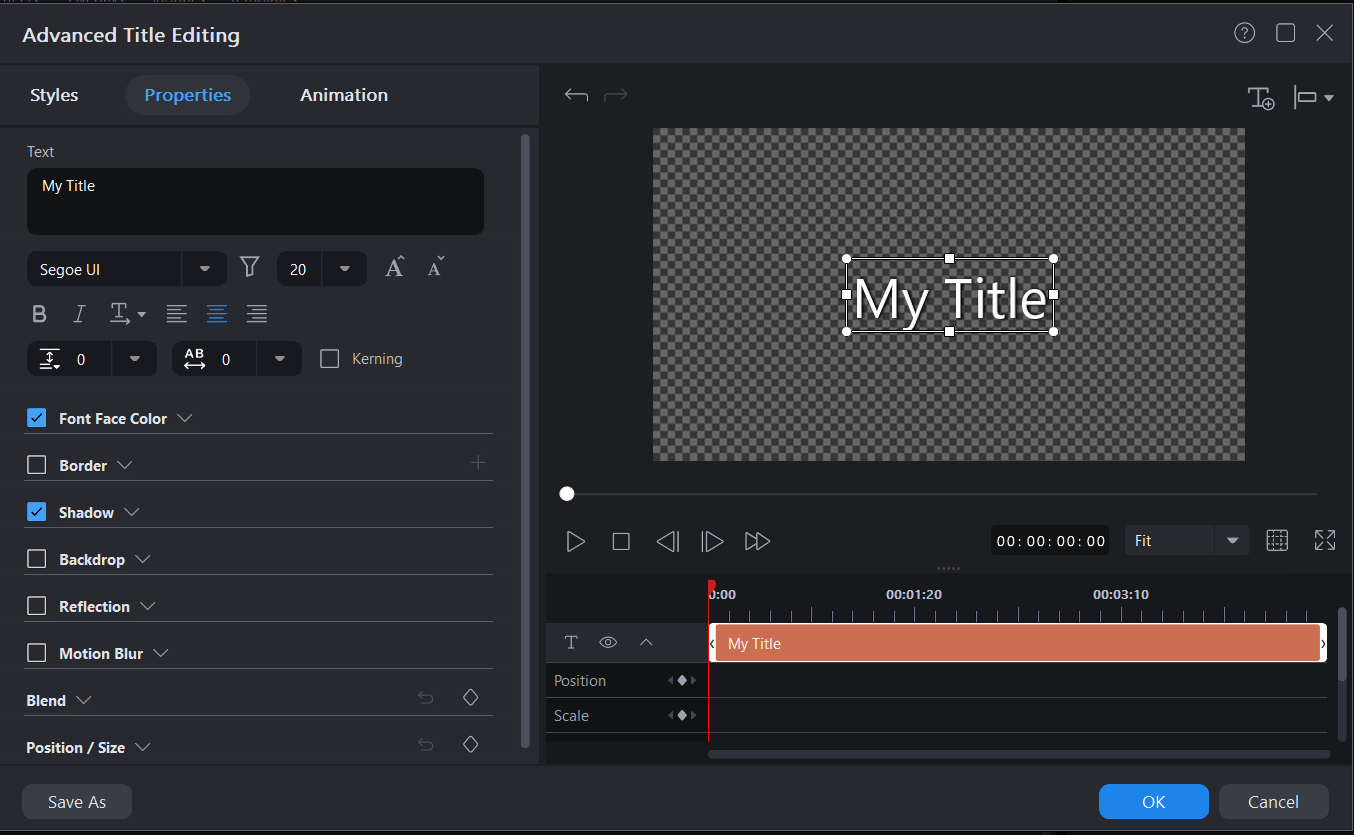Switch to the Styles tab
Image resolution: width=1354 pixels, height=835 pixels.
coord(54,94)
